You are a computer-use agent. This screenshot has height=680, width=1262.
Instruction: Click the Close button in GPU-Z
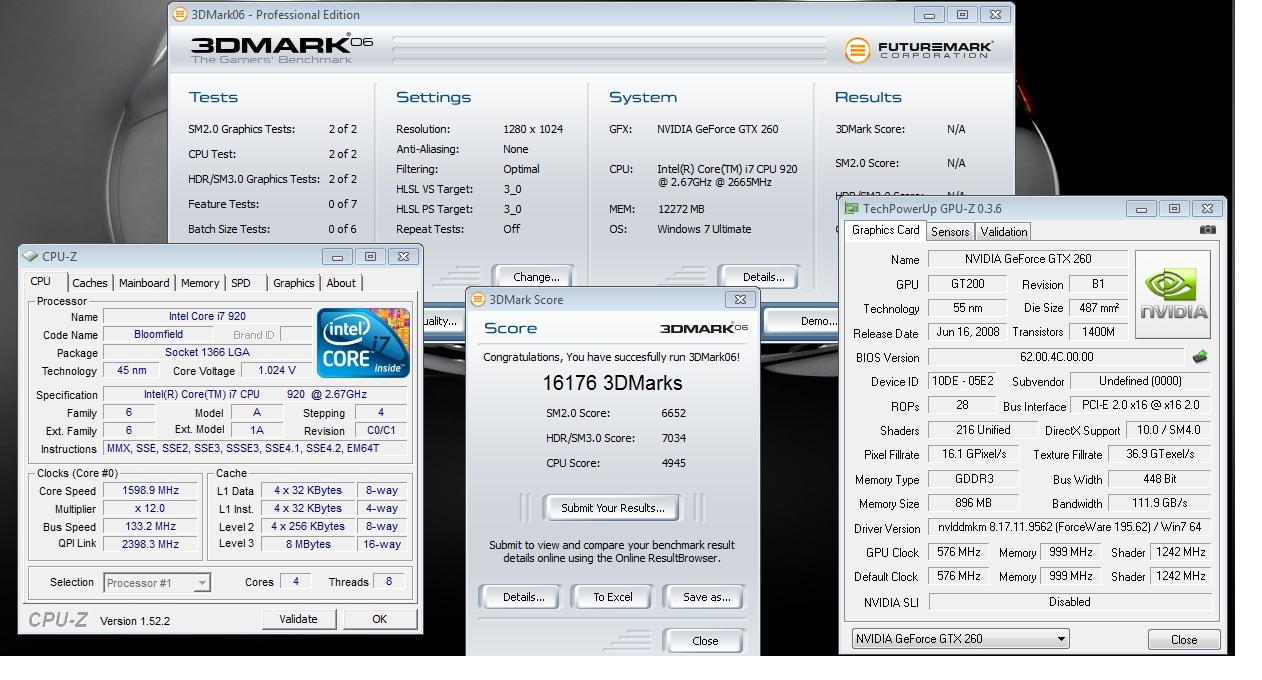coord(1184,639)
